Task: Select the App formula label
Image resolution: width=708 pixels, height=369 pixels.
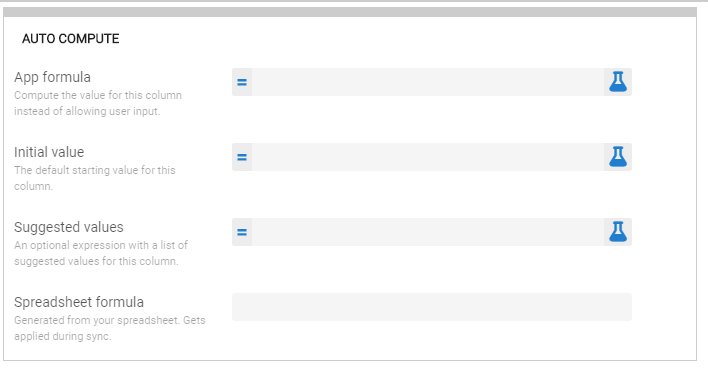Action: [52, 77]
